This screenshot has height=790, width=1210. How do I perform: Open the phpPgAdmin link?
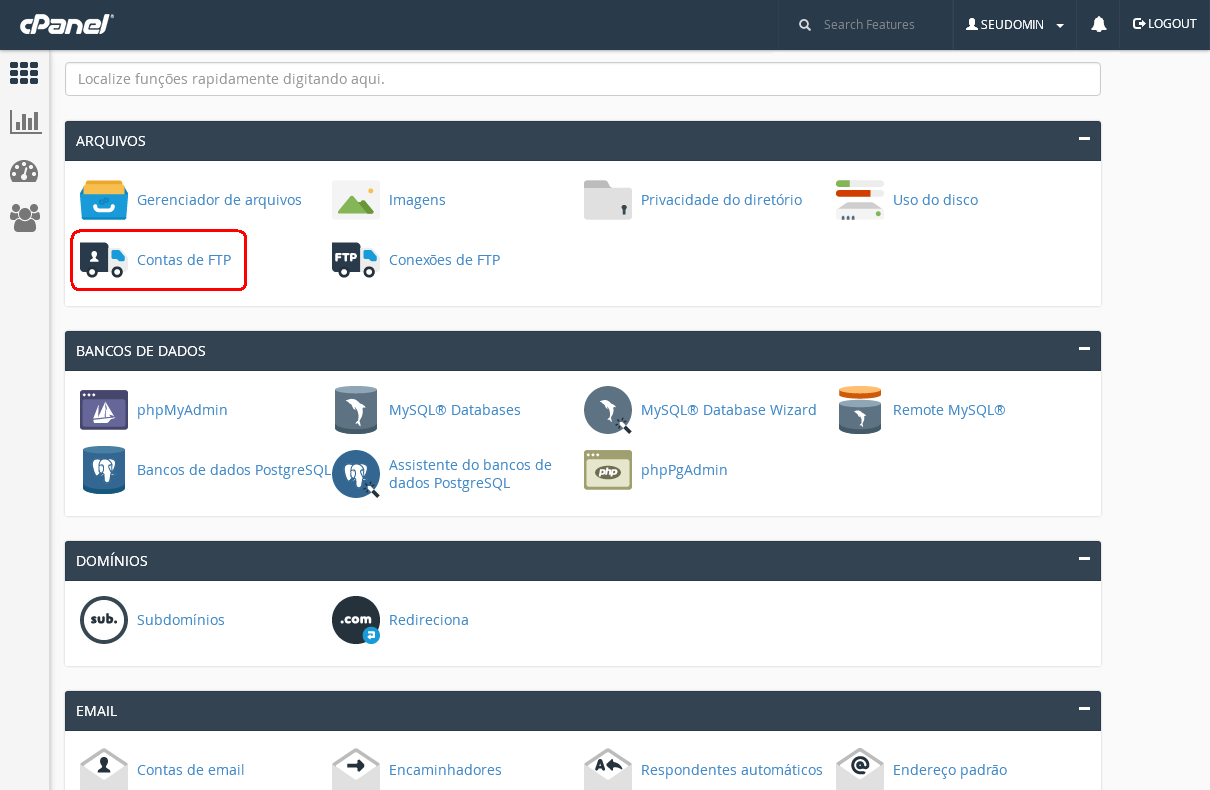[x=684, y=470]
